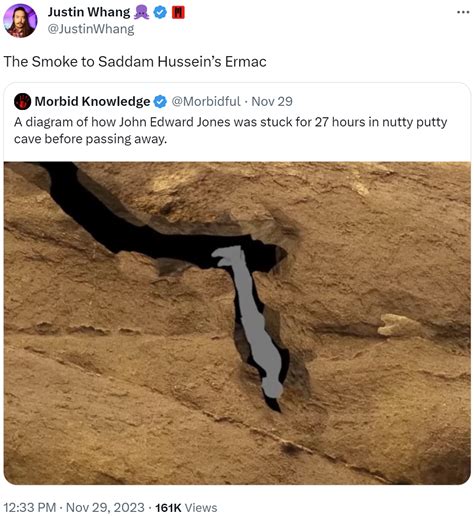Click Morbid Knowledge's verified checkmark
Screen dimensions: 474x516
click(x=161, y=102)
